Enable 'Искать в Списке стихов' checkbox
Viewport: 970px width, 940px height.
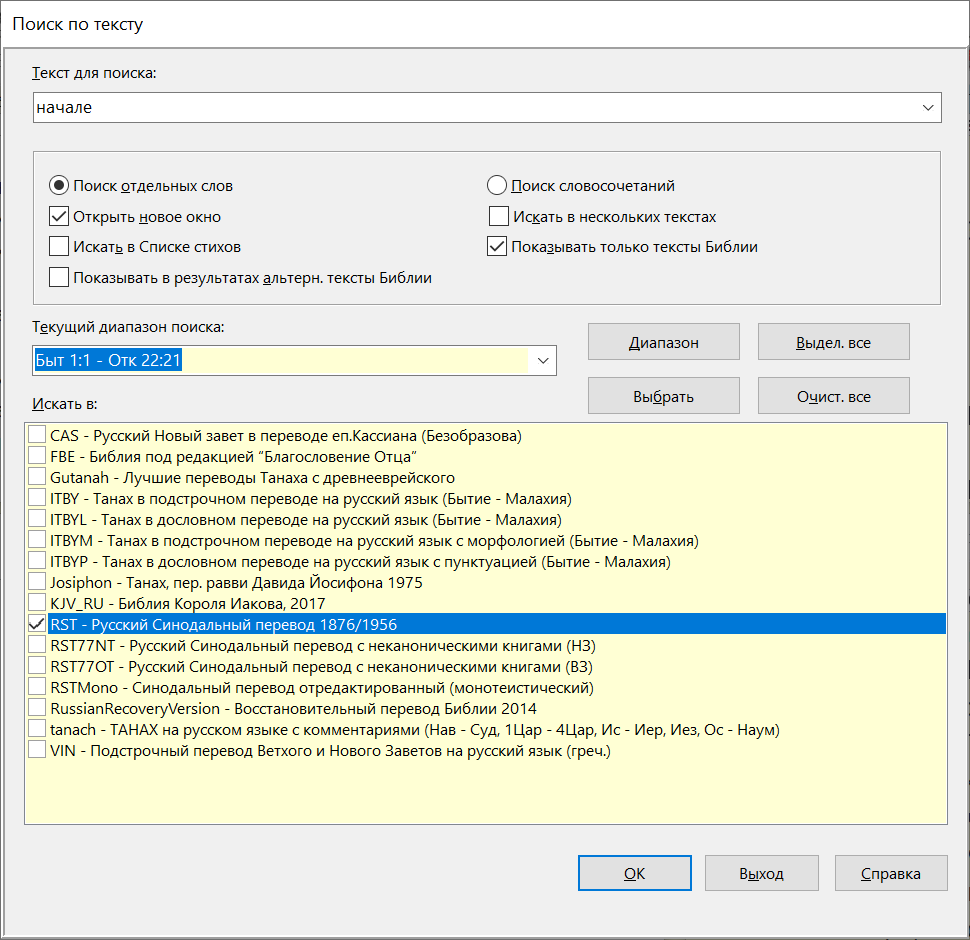click(59, 246)
